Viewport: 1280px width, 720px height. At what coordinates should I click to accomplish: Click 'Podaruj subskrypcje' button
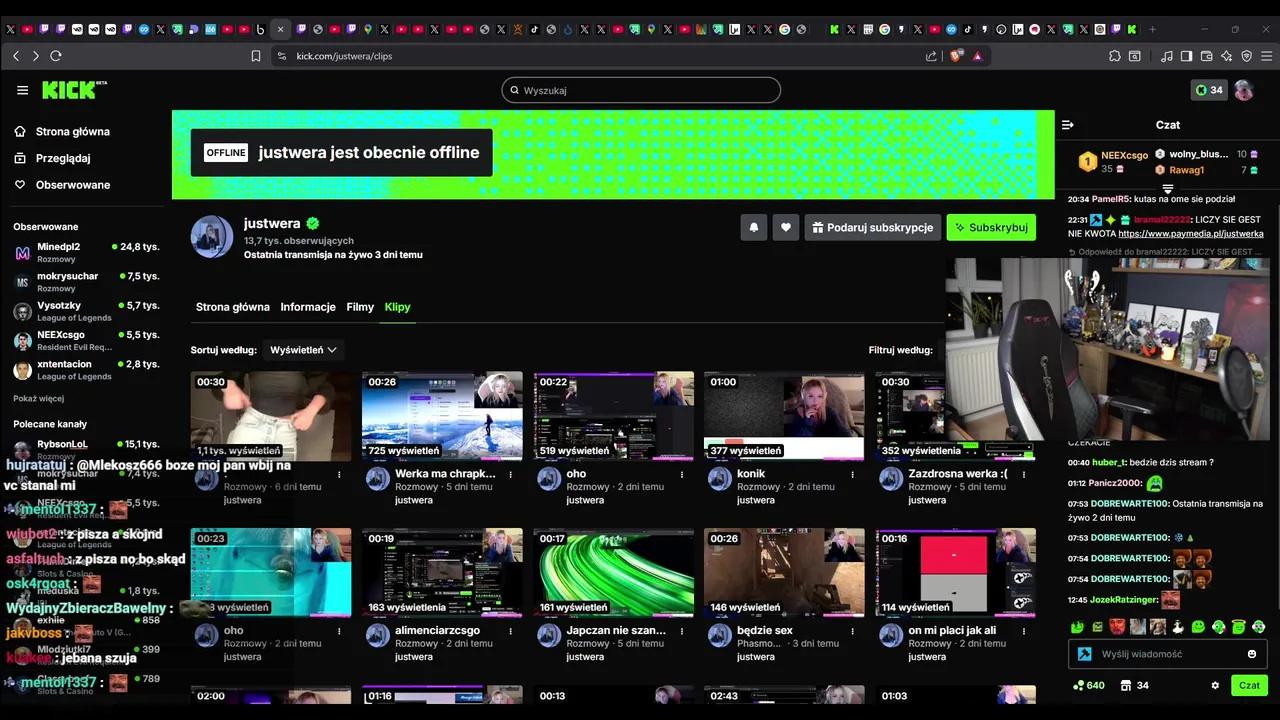873,228
